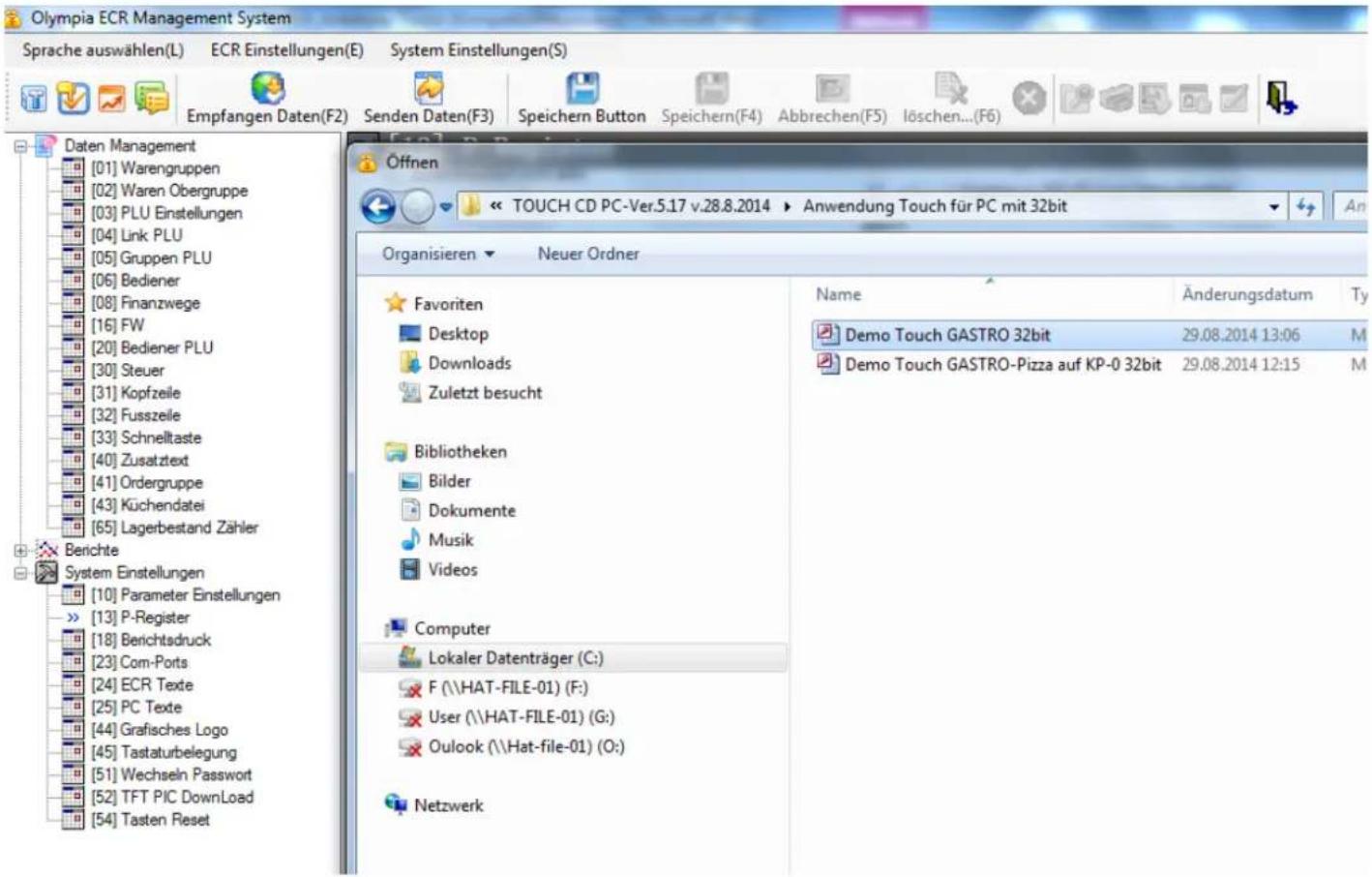The width and height of the screenshot is (1372, 877).
Task: Open [45] Tastaturbelegung entry
Action: 164,752
